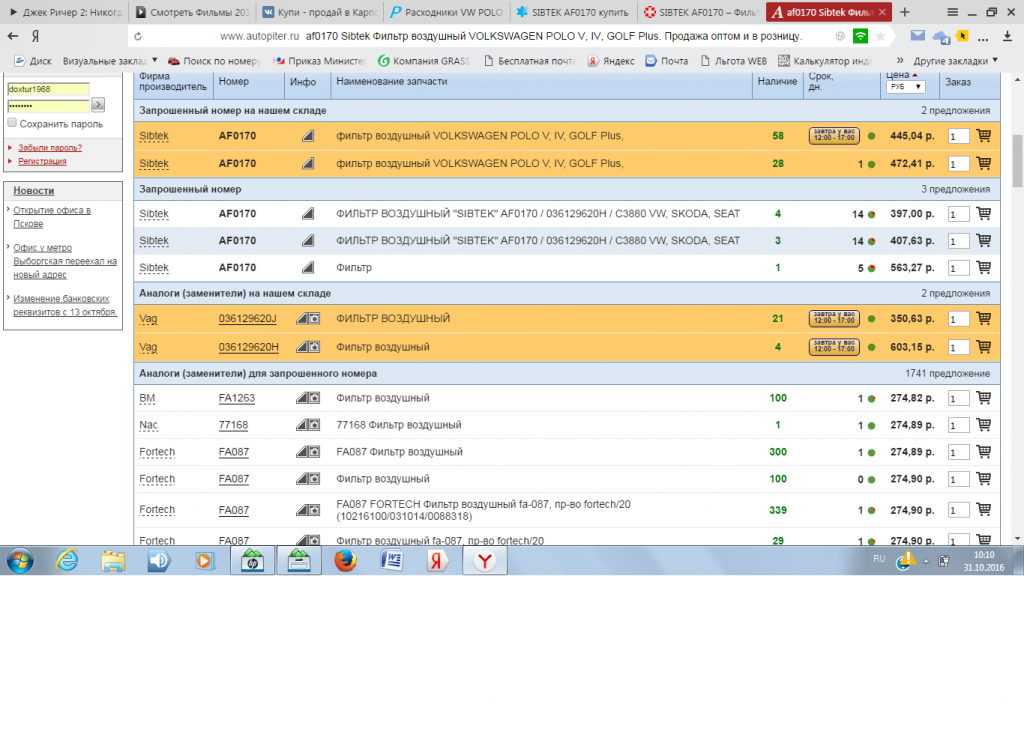
Task: Switch to SIBTEK AF0170 купить tab
Action: [x=573, y=12]
